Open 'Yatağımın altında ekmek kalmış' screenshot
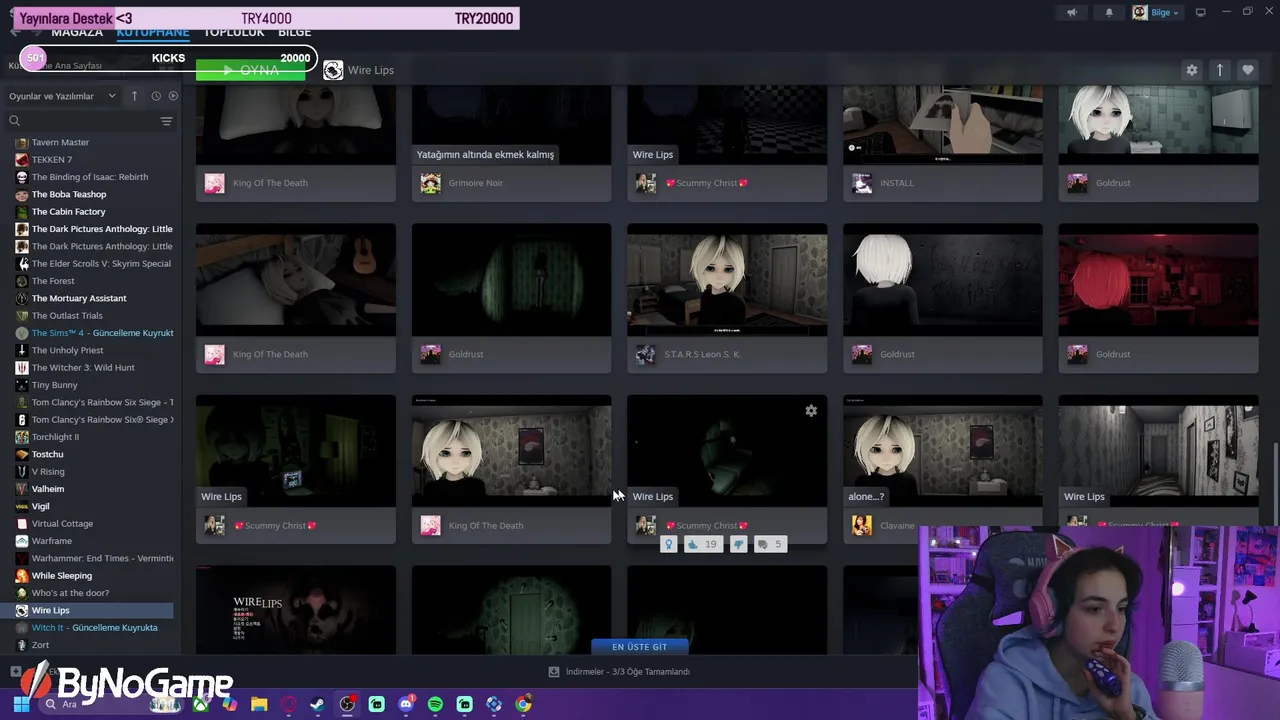The image size is (1280, 720). coord(511,125)
